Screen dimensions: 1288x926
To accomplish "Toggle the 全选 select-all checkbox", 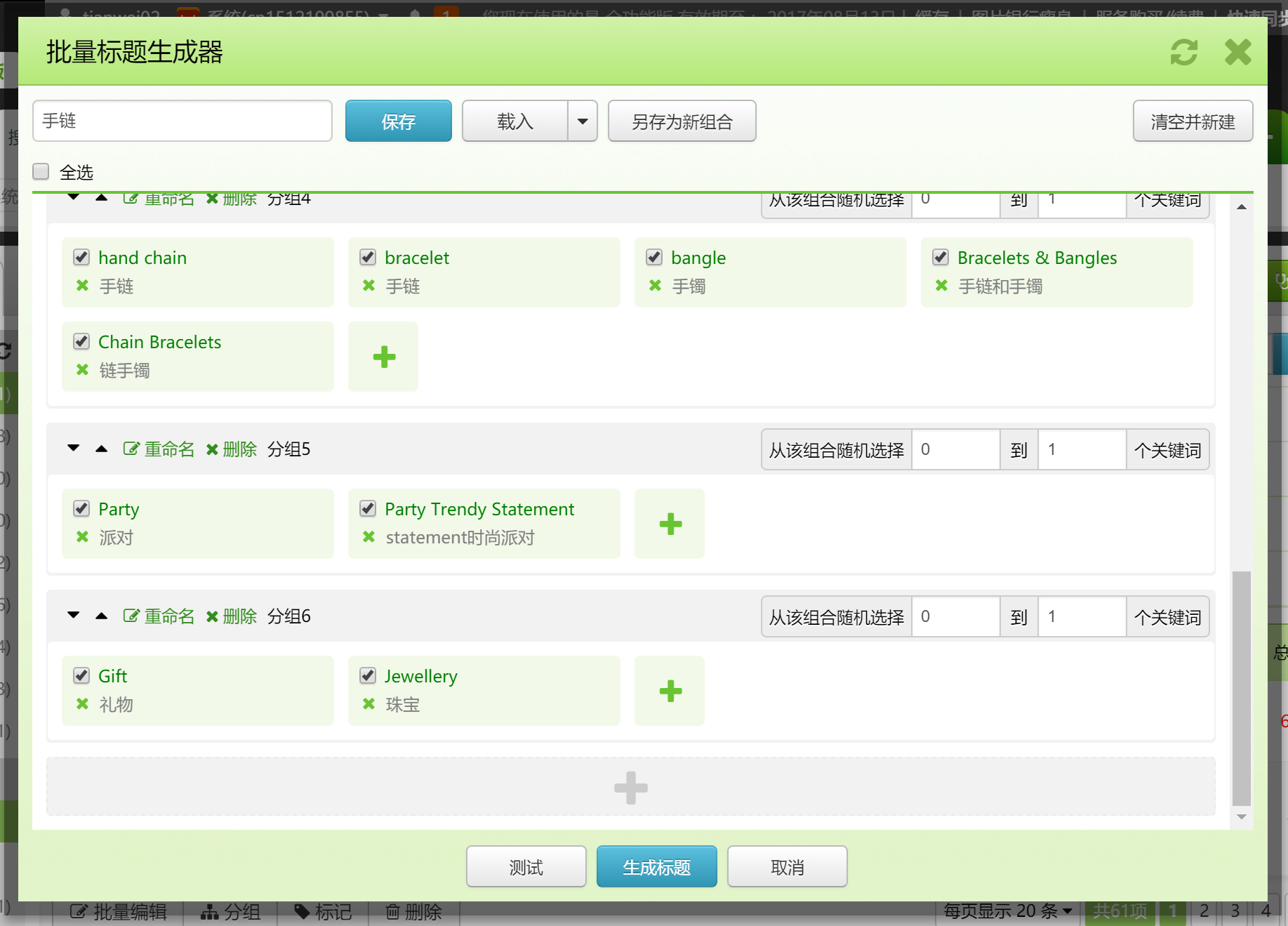I will point(41,172).
